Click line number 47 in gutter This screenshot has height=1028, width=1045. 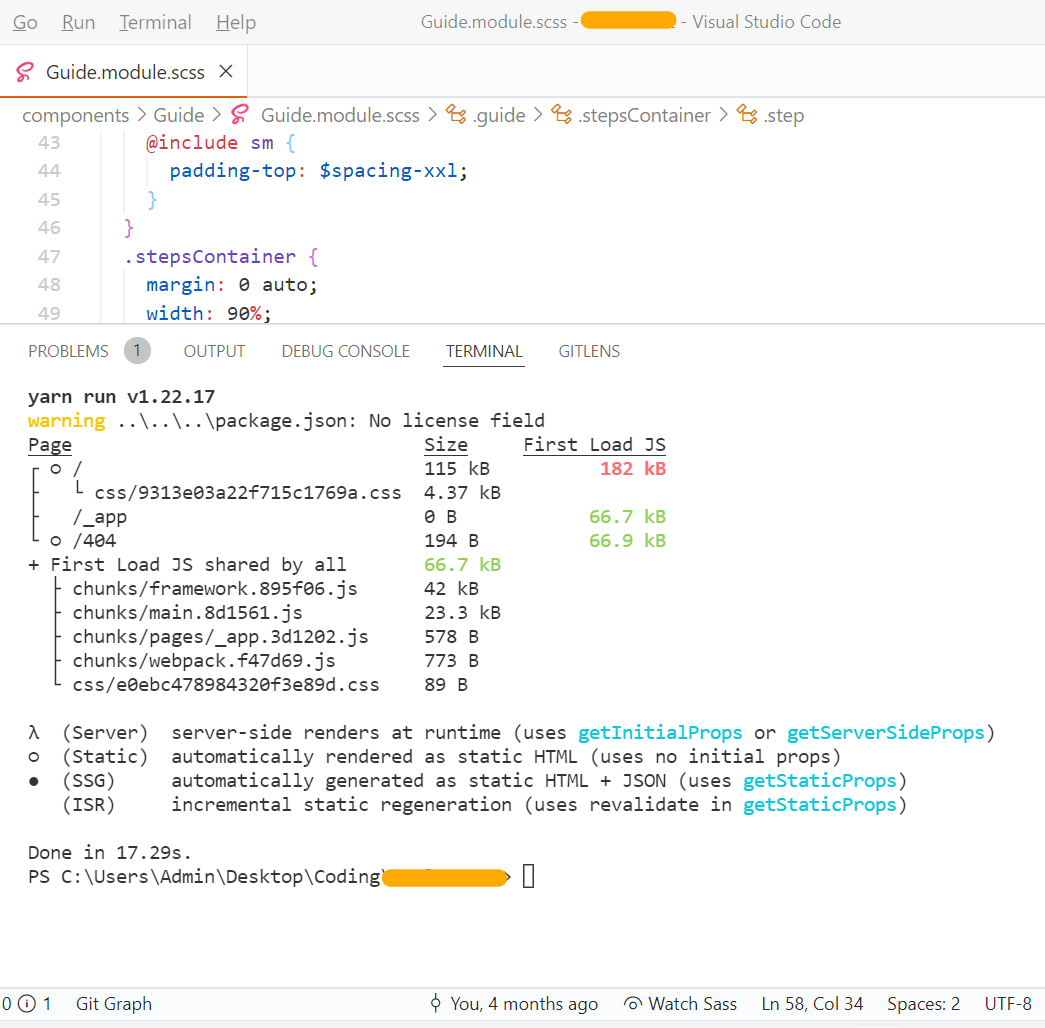point(49,257)
